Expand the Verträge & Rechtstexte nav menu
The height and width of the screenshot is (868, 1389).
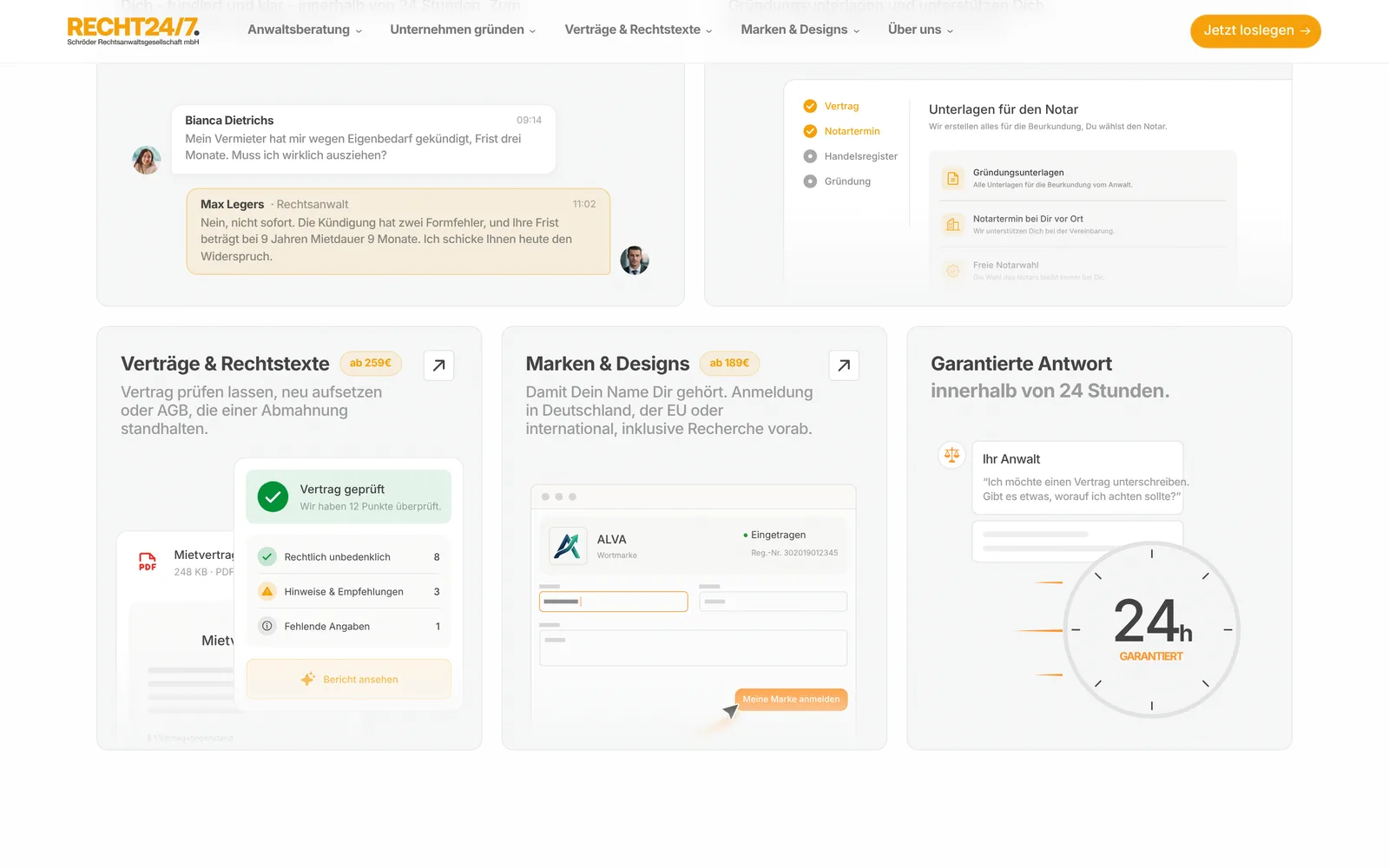(638, 30)
